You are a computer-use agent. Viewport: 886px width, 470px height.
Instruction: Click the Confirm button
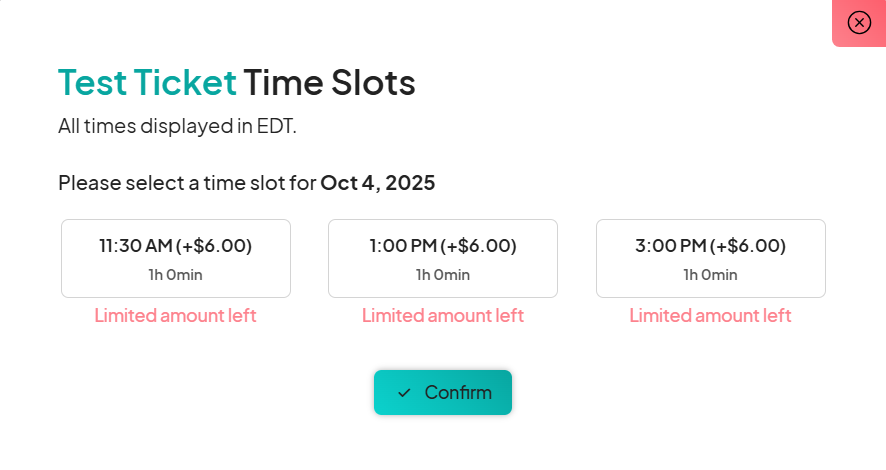tap(443, 393)
